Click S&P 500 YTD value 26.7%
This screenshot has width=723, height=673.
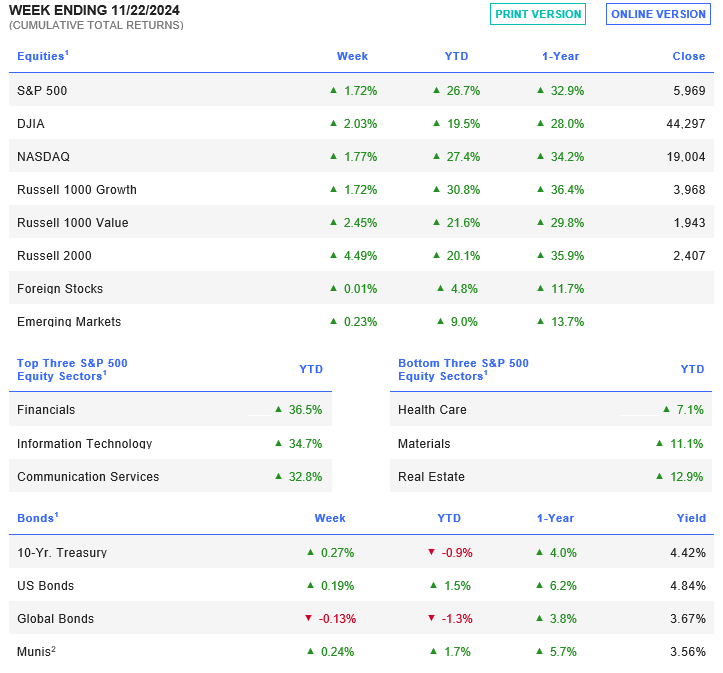coord(463,91)
